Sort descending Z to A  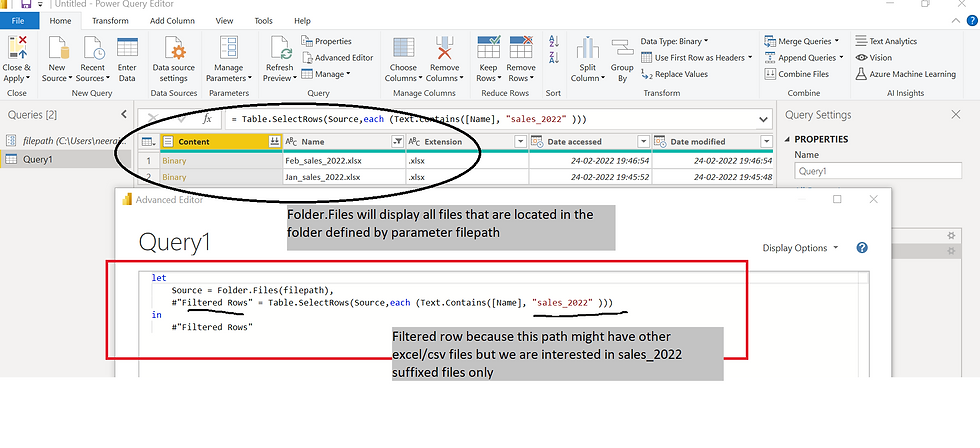point(553,58)
